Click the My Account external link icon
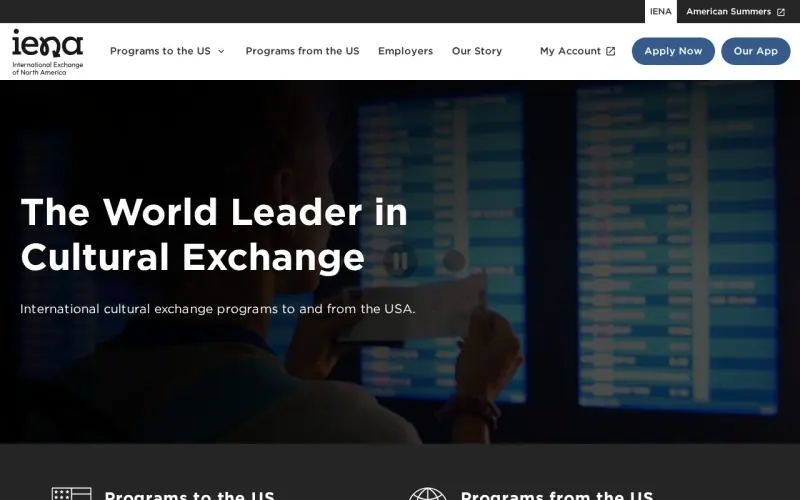 611,51
